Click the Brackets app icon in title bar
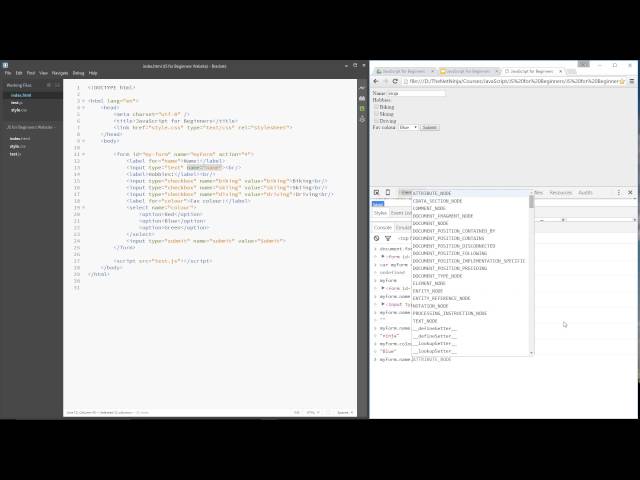The width and height of the screenshot is (640, 480). pyautogui.click(x=5, y=65)
